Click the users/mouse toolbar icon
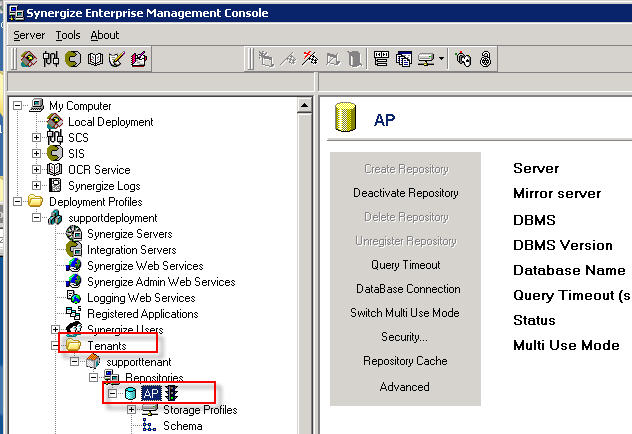 tap(463, 59)
